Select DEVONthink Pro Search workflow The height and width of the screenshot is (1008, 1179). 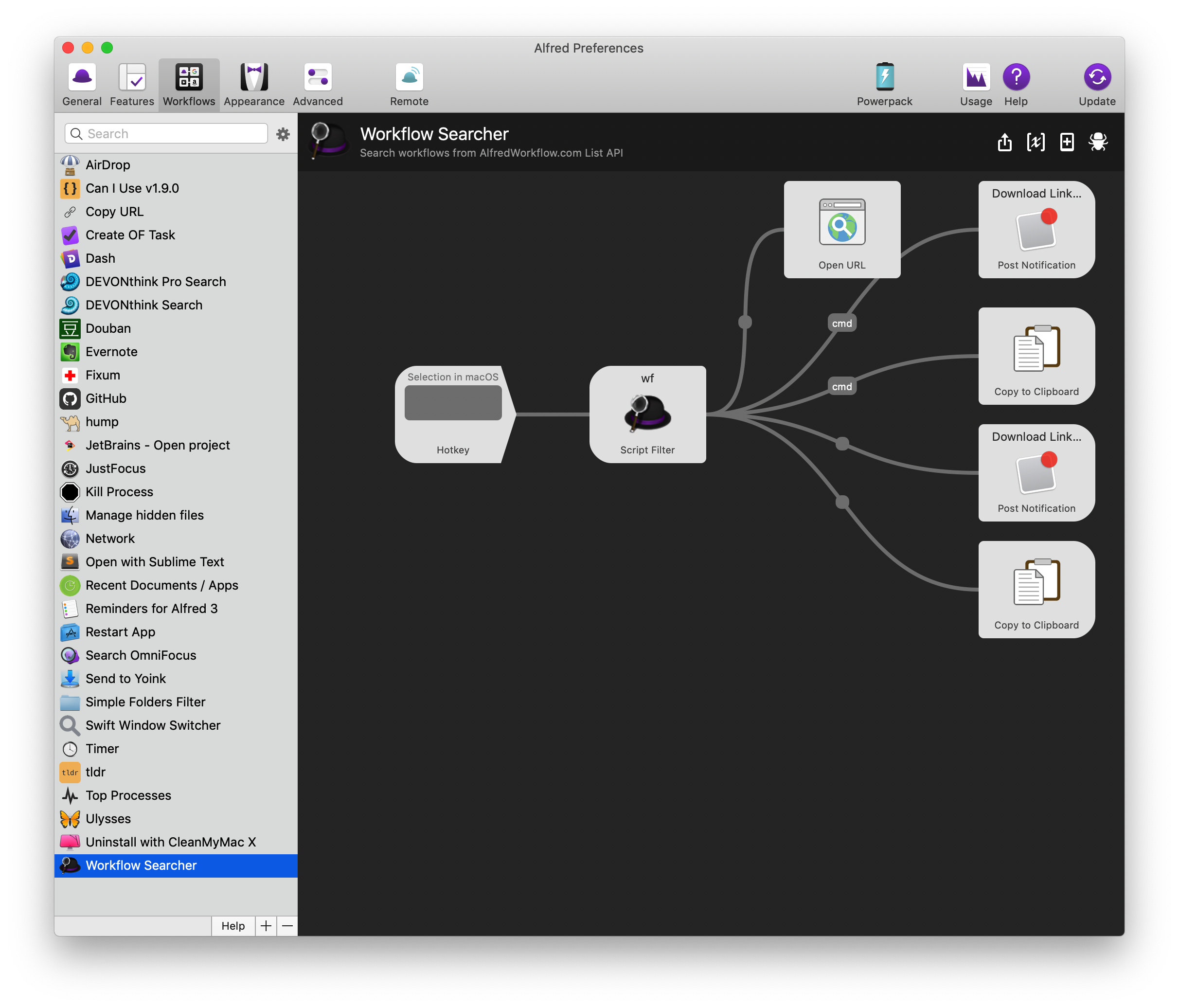(176, 281)
